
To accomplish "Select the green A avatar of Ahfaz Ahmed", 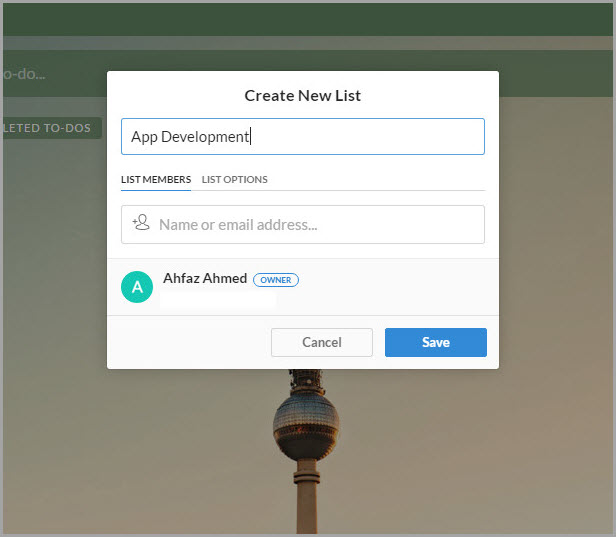I will 137,287.
